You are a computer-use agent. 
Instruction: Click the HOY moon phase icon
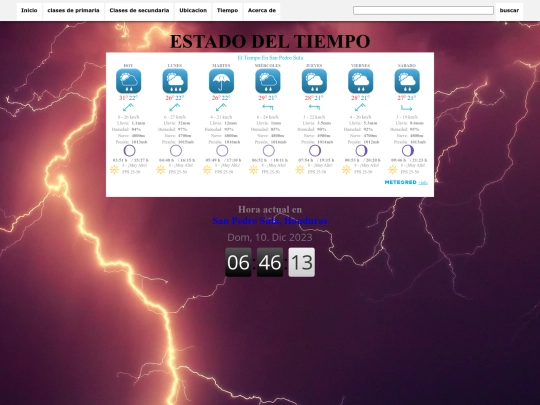click(129, 150)
